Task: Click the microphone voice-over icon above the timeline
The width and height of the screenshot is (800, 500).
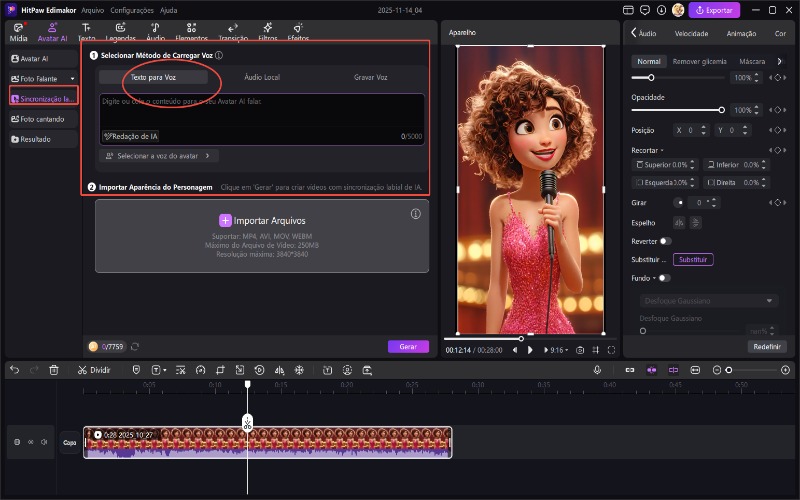Action: (597, 369)
